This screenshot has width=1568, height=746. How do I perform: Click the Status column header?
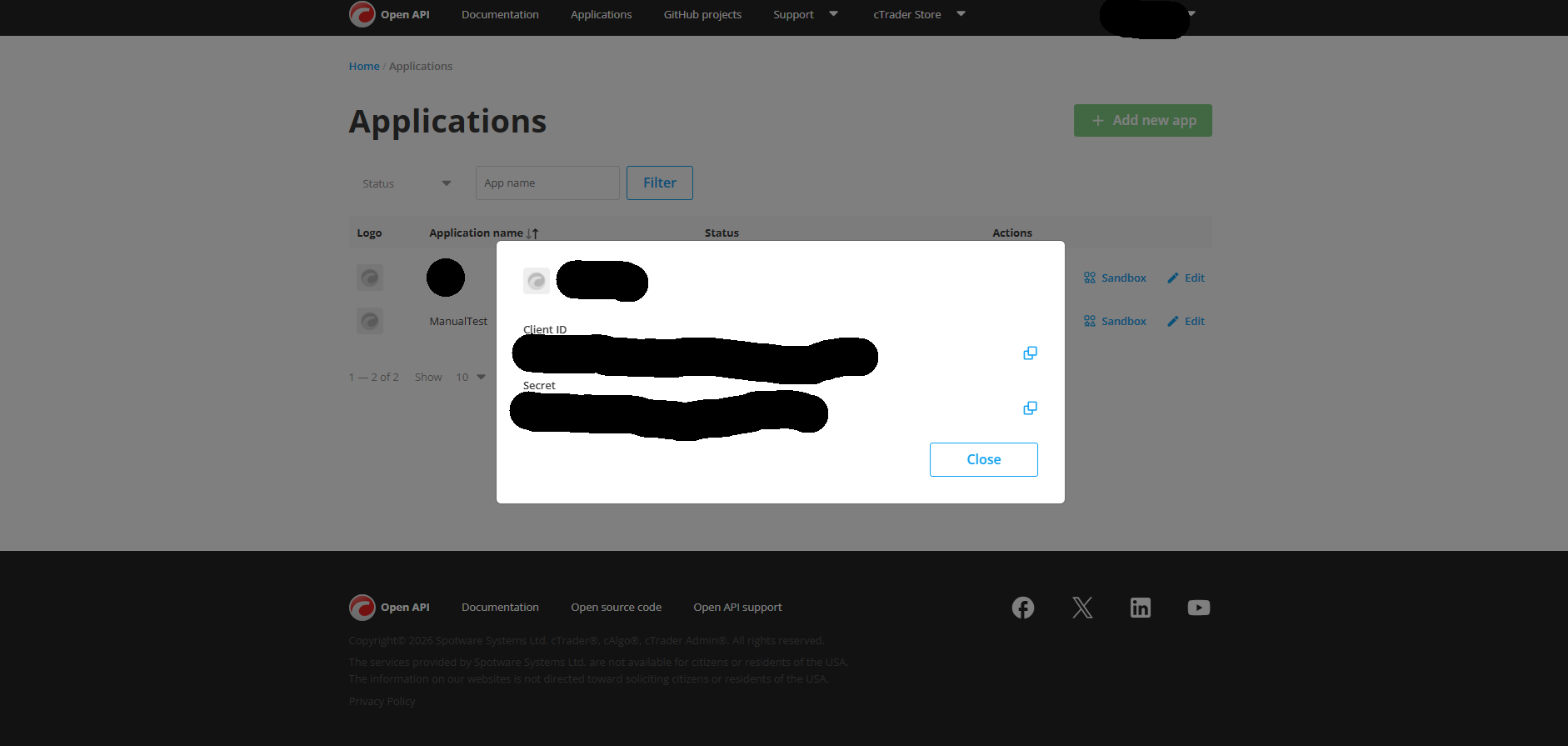click(722, 233)
